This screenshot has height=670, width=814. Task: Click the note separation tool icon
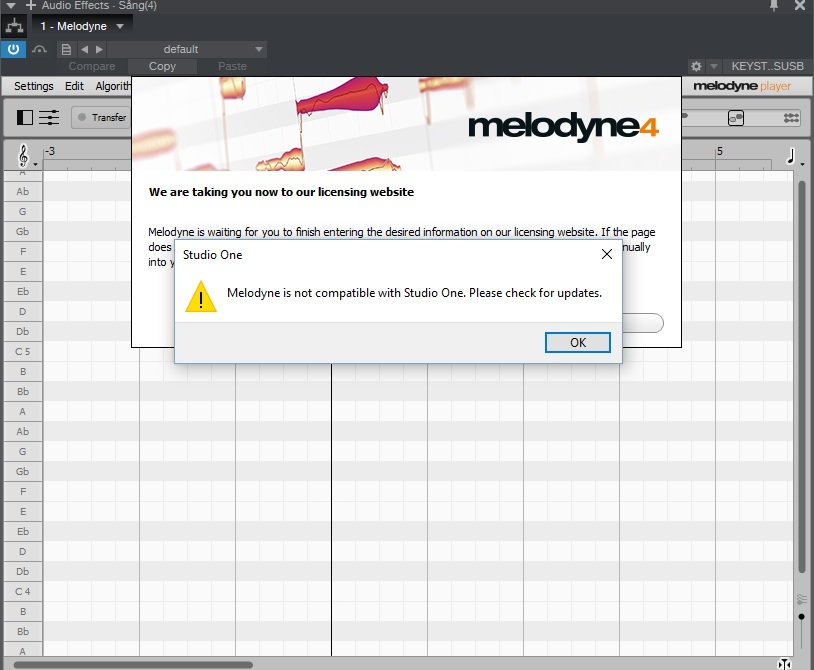[791, 118]
